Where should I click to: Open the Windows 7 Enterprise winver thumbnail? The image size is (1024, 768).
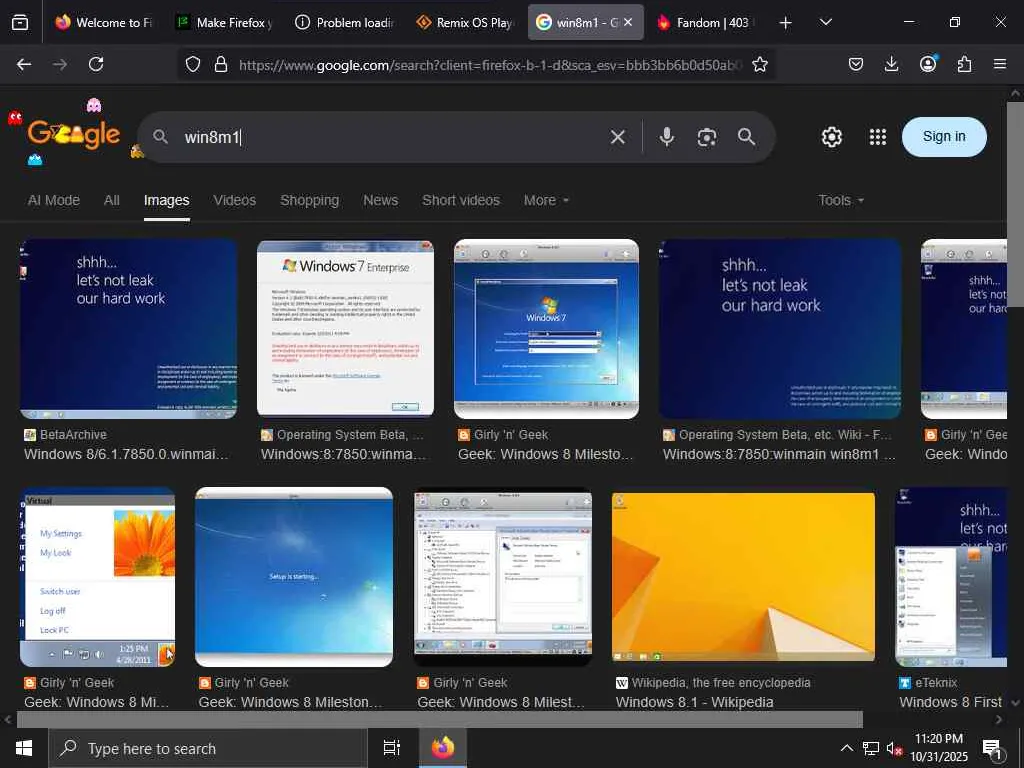[x=345, y=328]
